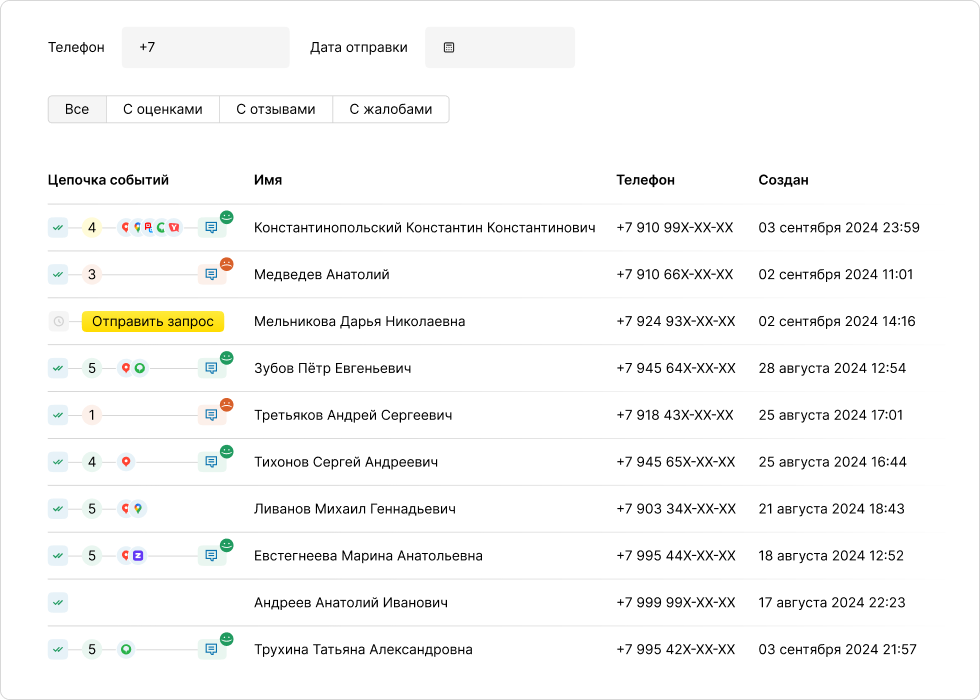Screen dimensions: 980x700
Task: Click phone number +7 924 93X-XX-XX
Action: (x=676, y=321)
